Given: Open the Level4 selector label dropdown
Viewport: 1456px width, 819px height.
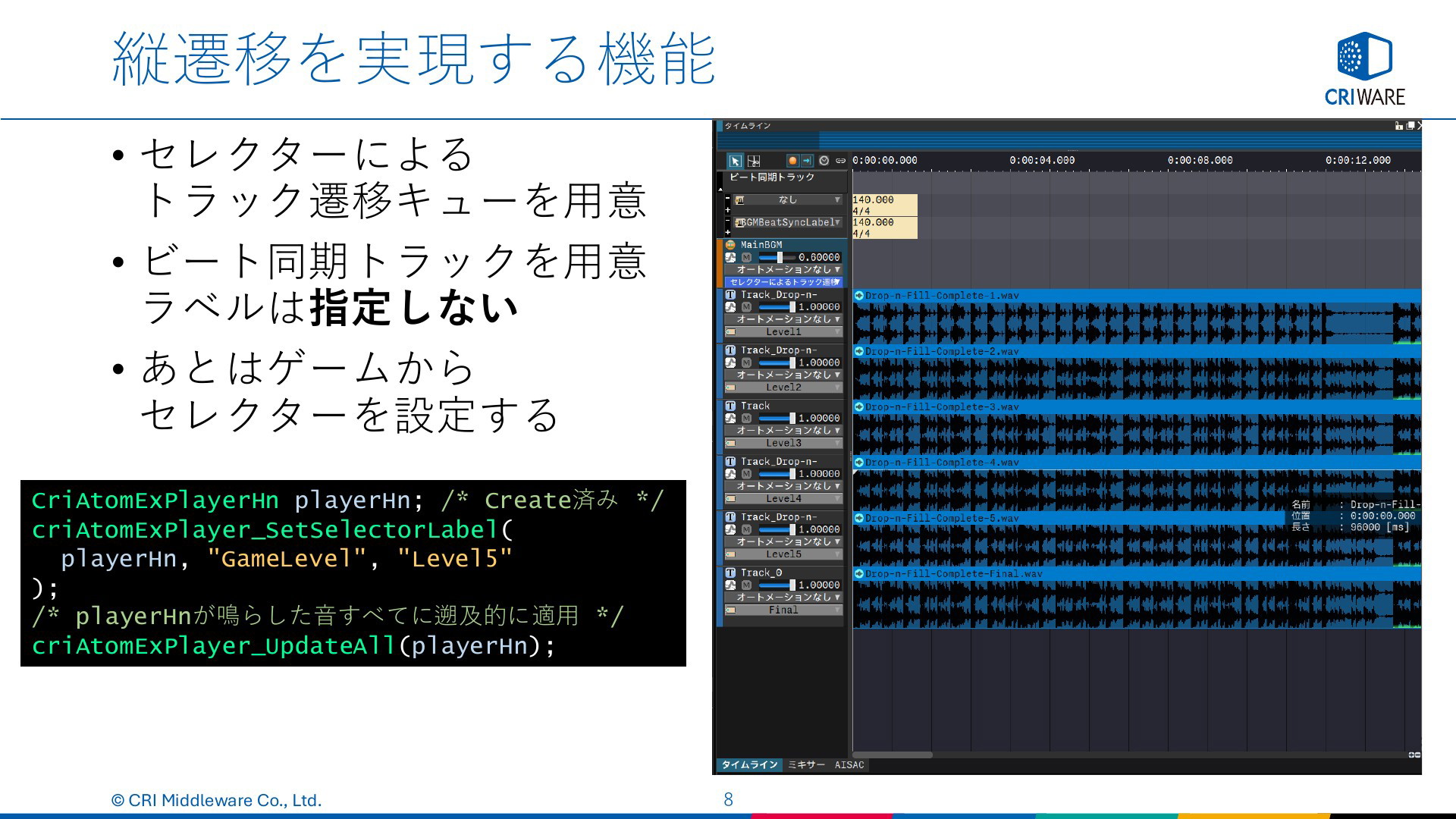Looking at the screenshot, I should coord(784,499).
